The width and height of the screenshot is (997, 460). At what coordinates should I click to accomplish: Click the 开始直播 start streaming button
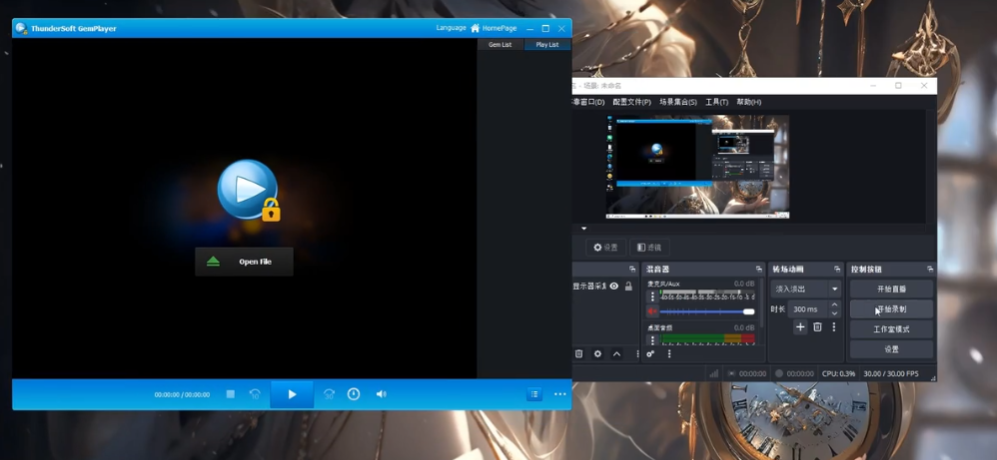[x=891, y=289]
